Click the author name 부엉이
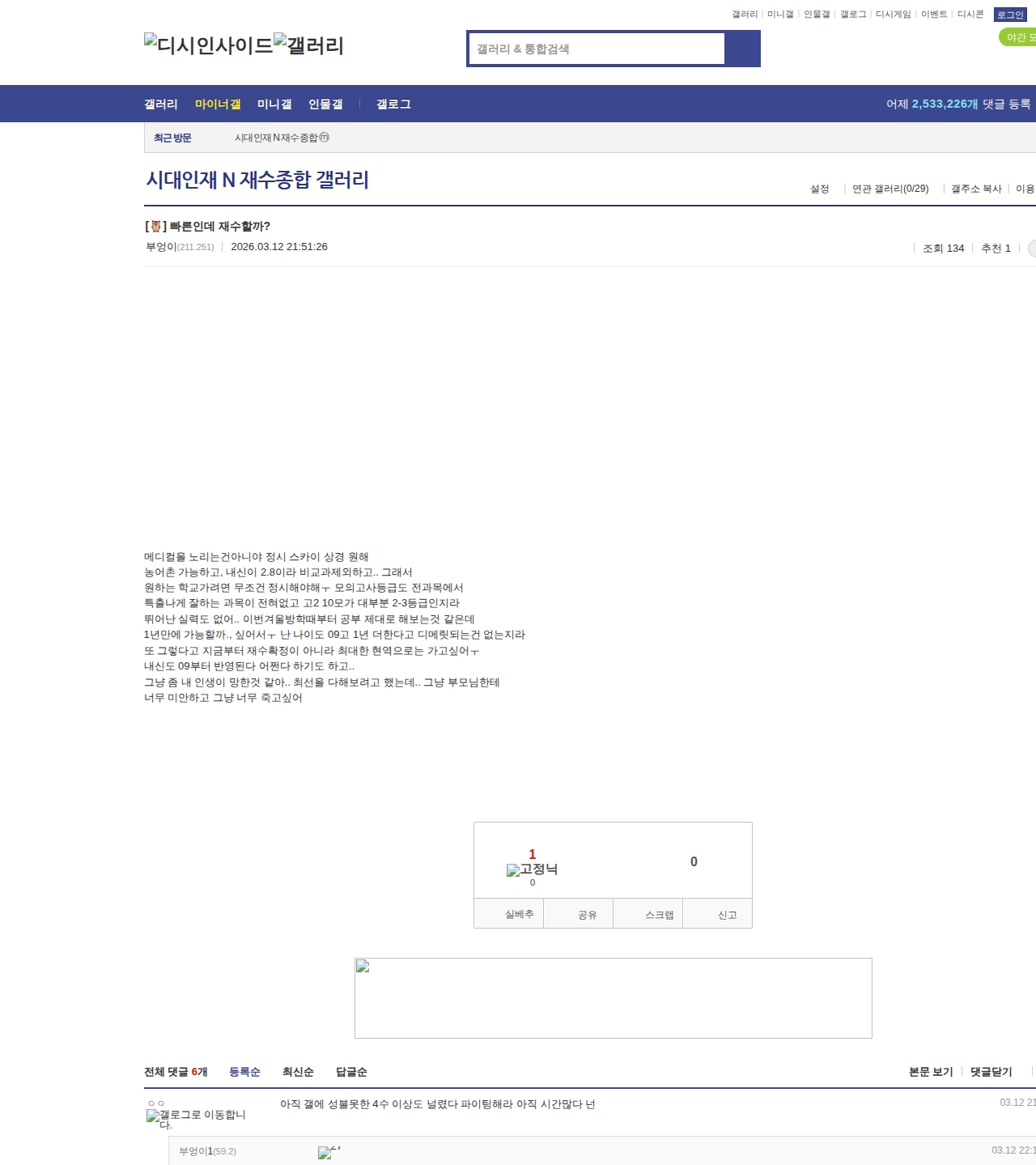 tap(161, 247)
